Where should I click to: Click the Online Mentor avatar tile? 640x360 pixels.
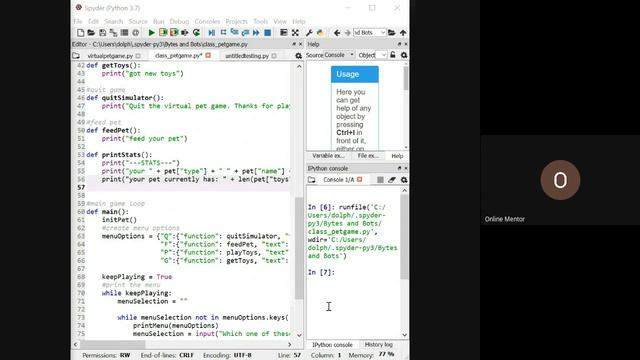560,180
